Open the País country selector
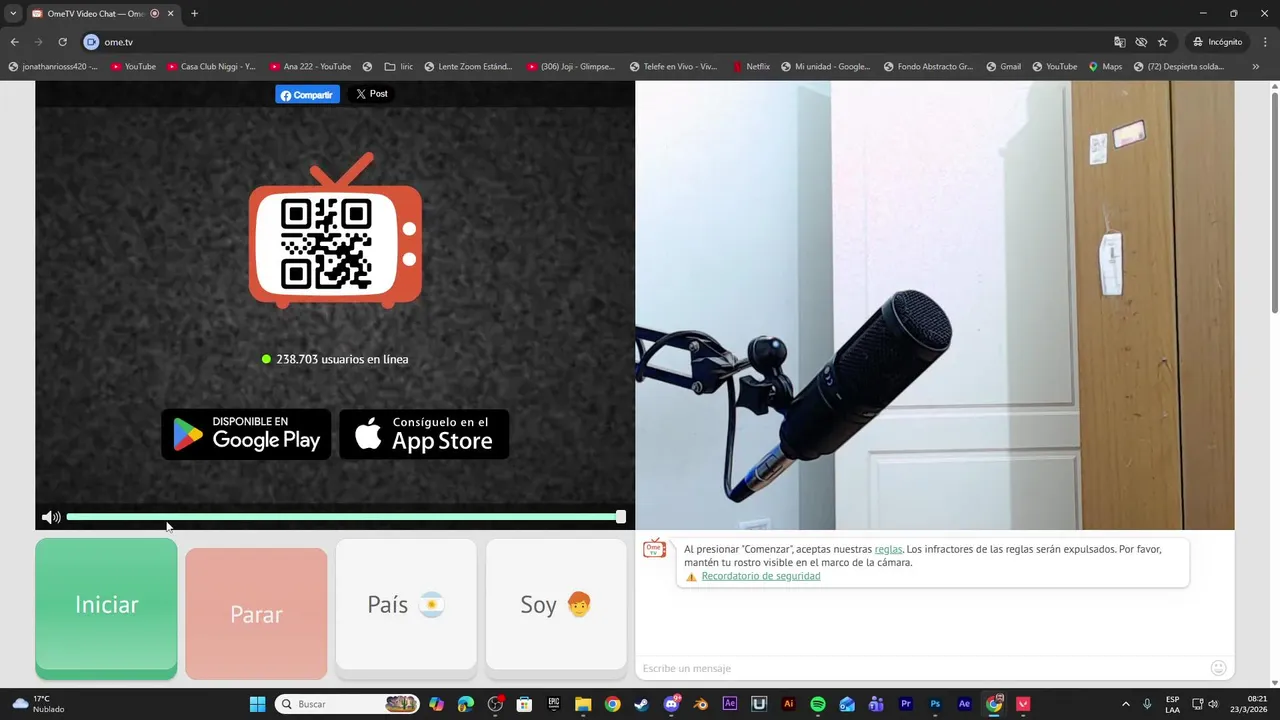This screenshot has width=1280, height=720. pos(406,604)
